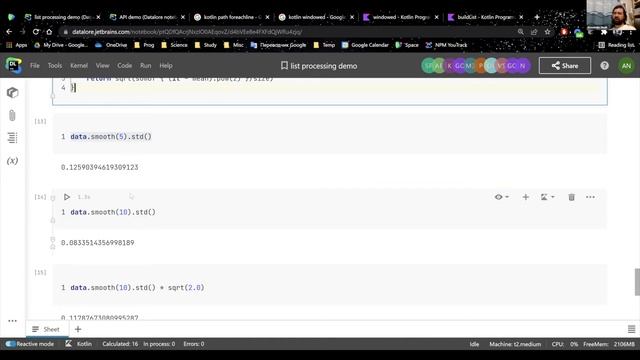Bookmark page with star icon
640x360 pixels.
(x=547, y=31)
